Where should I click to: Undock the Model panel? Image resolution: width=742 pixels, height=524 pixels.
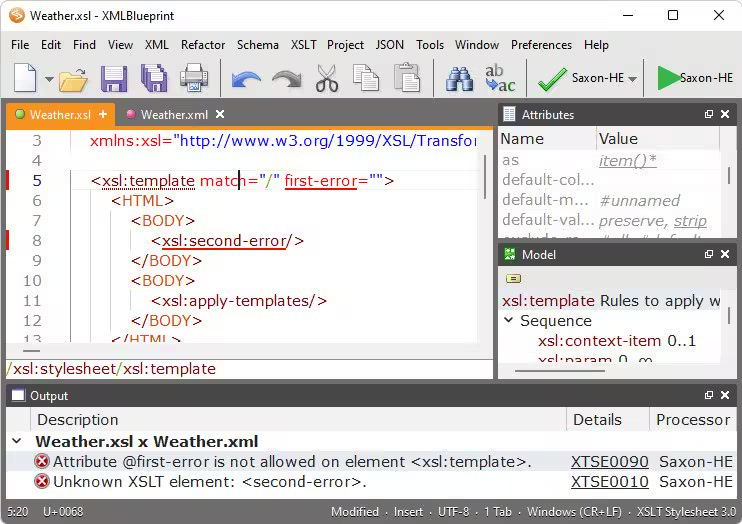[x=709, y=254]
